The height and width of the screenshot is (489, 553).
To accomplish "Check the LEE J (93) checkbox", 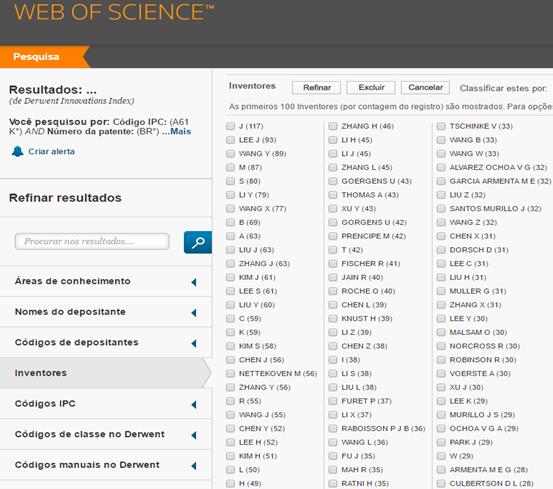I will pyautogui.click(x=230, y=140).
